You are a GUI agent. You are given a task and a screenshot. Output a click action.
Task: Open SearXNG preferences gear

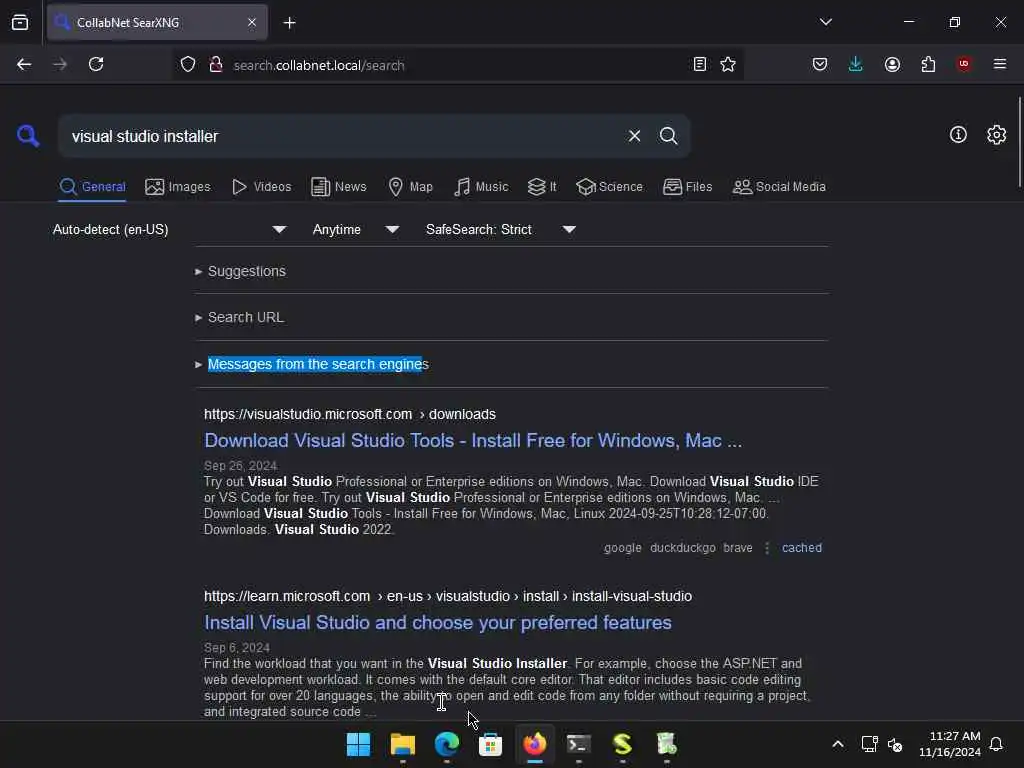point(996,135)
